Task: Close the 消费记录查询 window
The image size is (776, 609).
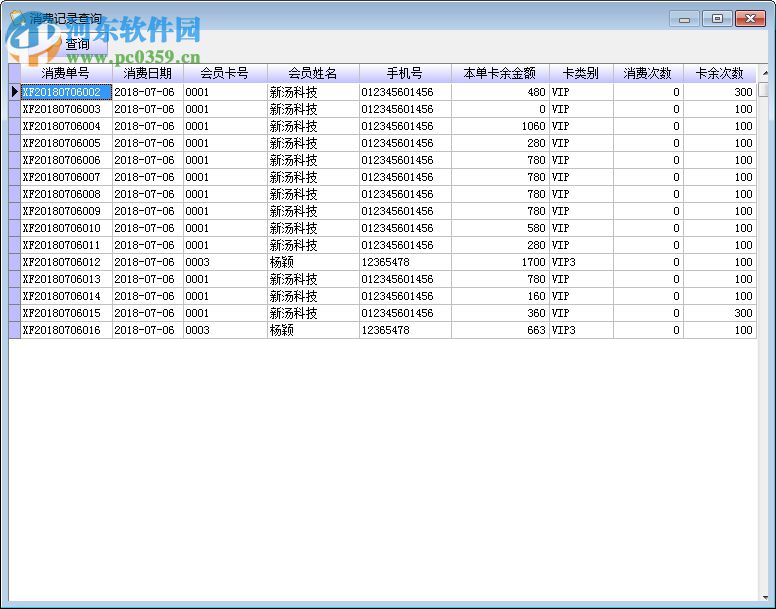Action: pyautogui.click(x=750, y=19)
